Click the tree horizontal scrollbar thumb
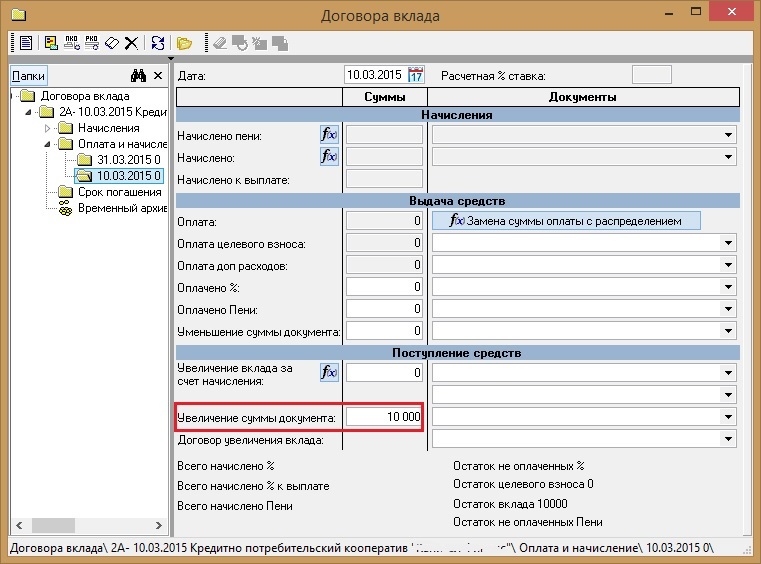The height and width of the screenshot is (564, 761). pyautogui.click(x=53, y=525)
